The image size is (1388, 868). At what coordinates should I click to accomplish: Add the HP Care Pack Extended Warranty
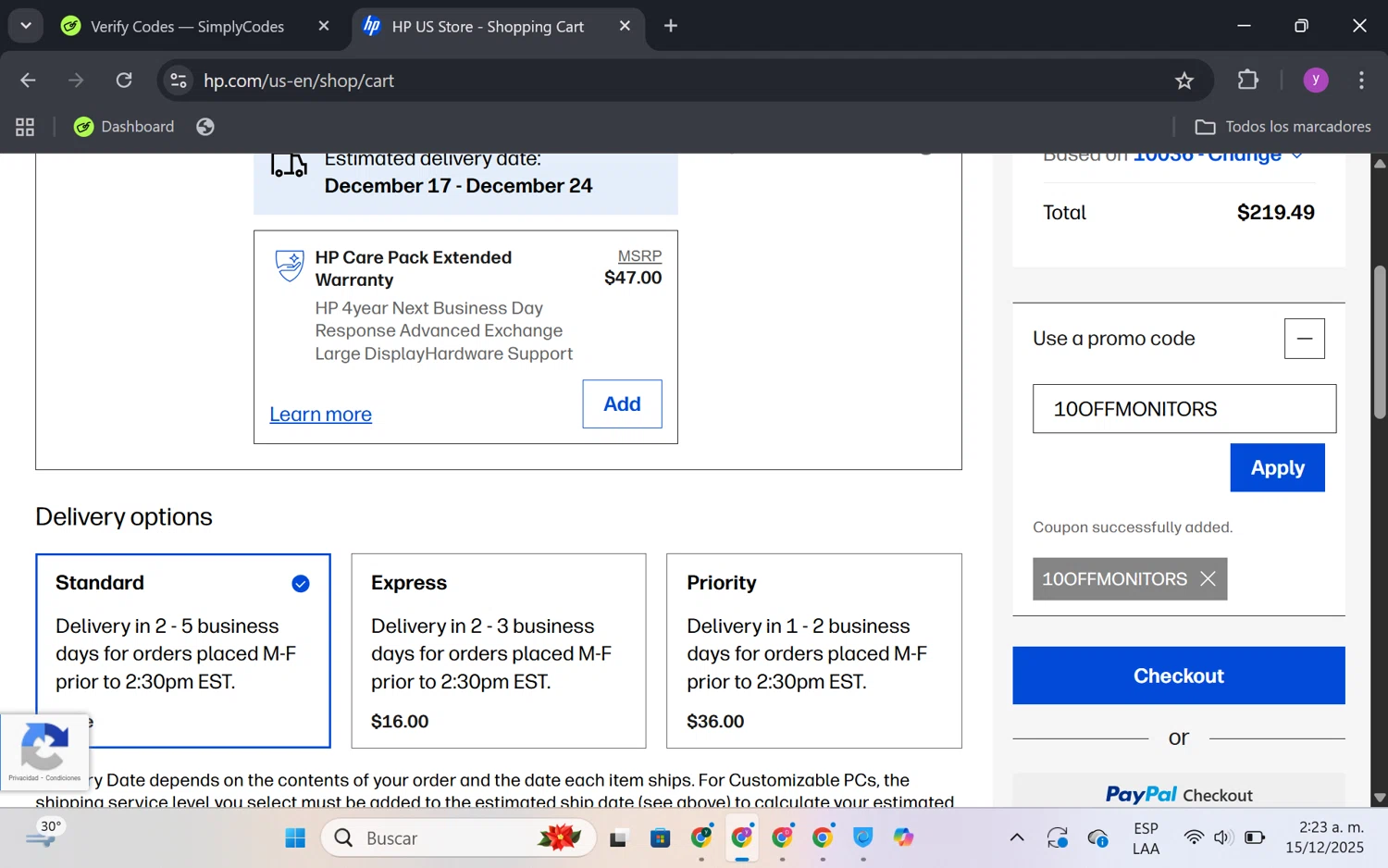pyautogui.click(x=622, y=403)
